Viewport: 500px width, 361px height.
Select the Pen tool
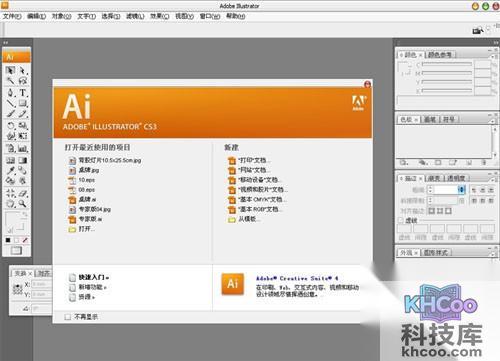[x=10, y=92]
